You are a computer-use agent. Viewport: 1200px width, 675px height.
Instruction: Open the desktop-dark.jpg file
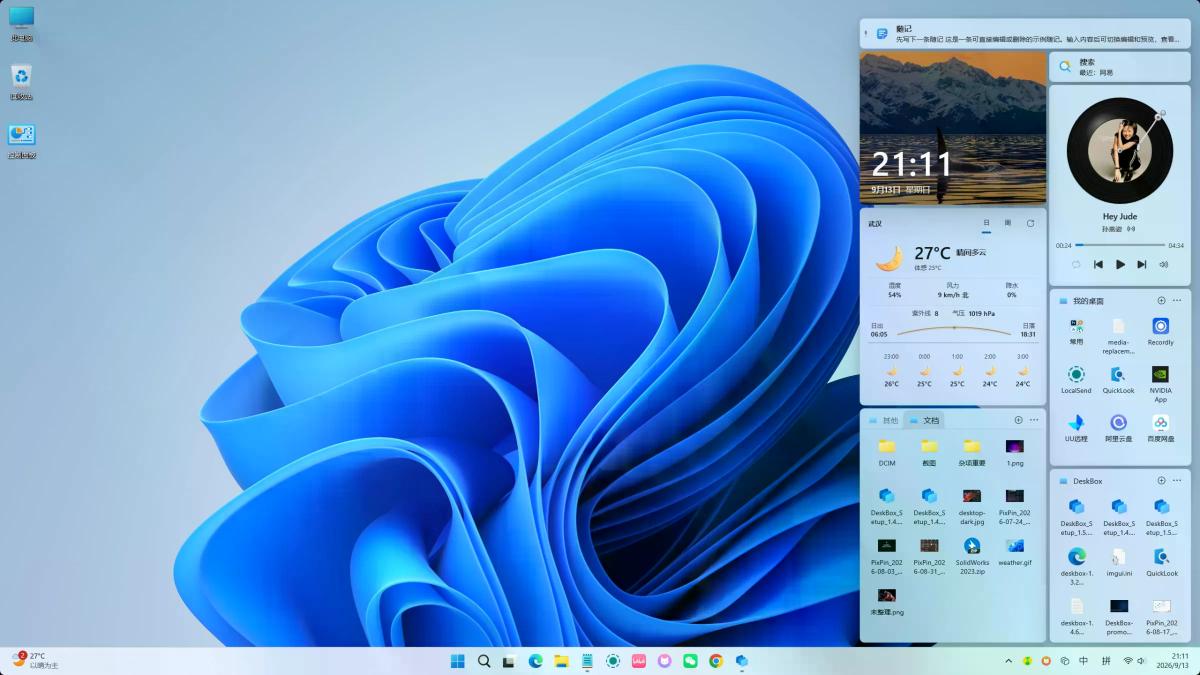click(972, 505)
